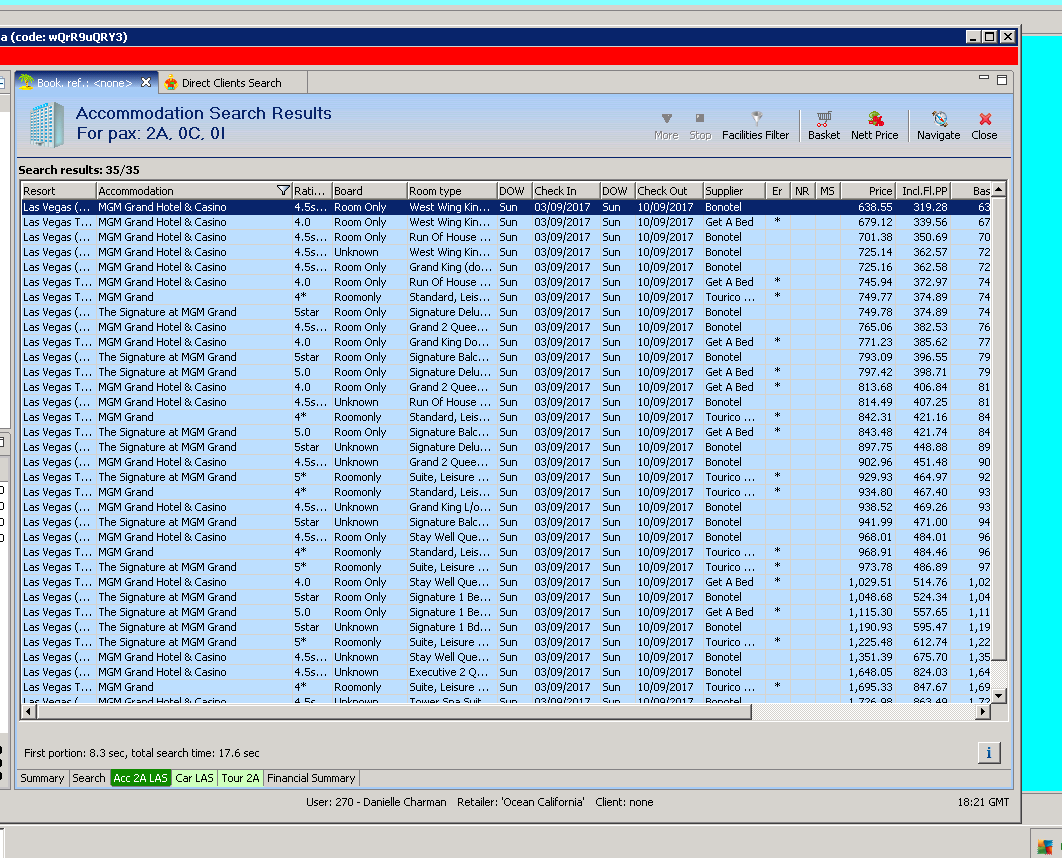Click the Signature 1 Bd... room cell
The image size is (1062, 858).
[x=450, y=627]
